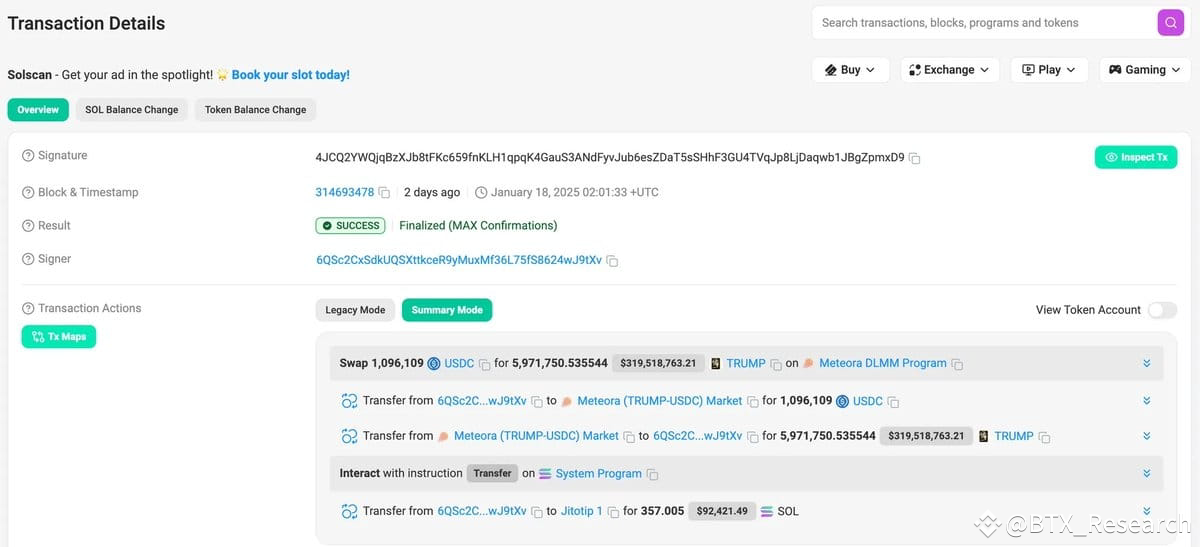Viewport: 1200px width, 547px height.
Task: Expand the transfer from Meteora Market row
Action: click(1147, 436)
